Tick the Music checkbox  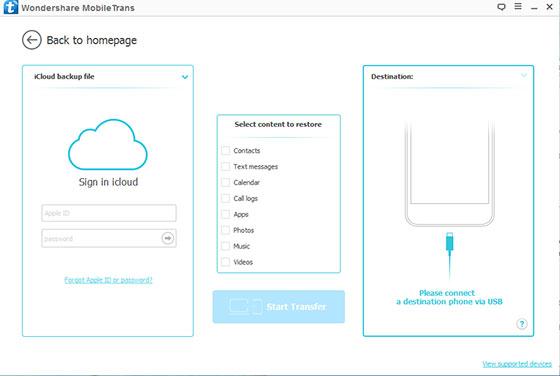point(225,246)
